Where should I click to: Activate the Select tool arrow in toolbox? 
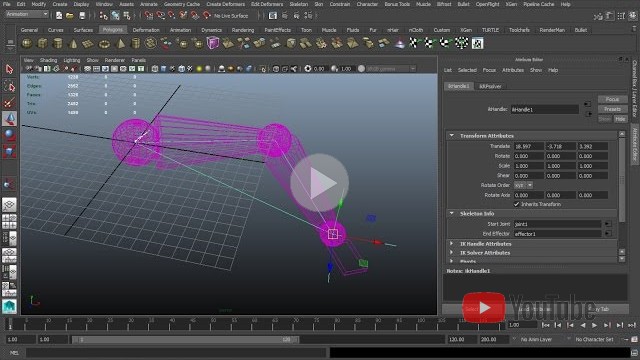point(9,69)
